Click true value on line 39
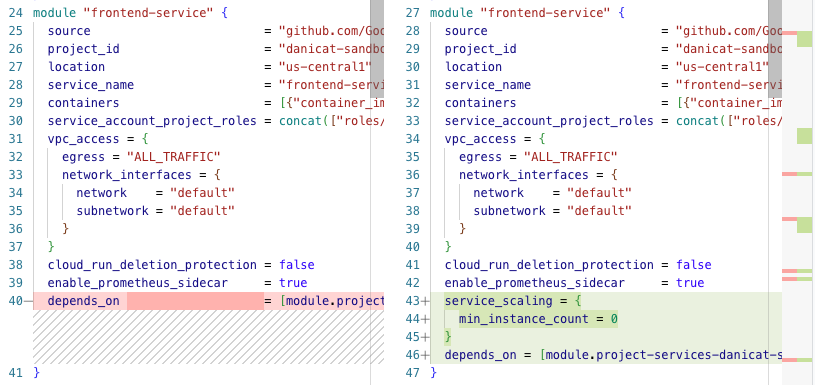Viewport: 815px width, 385px height. point(293,283)
